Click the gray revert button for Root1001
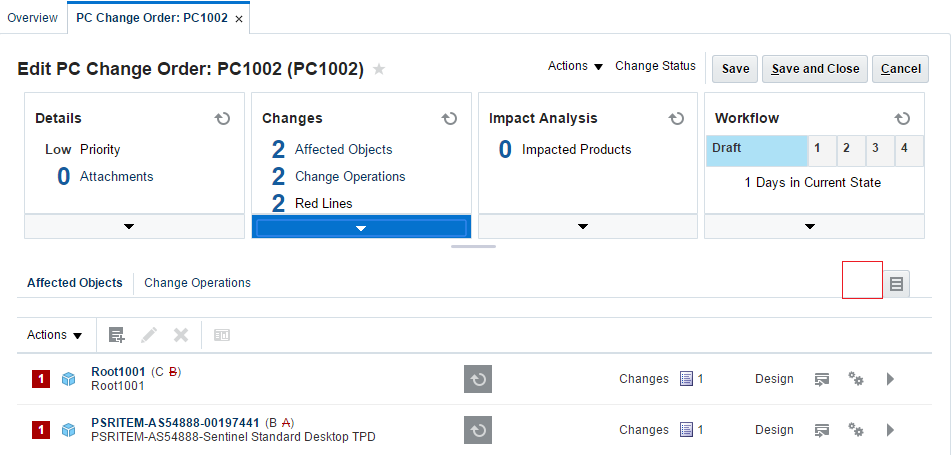 [478, 379]
